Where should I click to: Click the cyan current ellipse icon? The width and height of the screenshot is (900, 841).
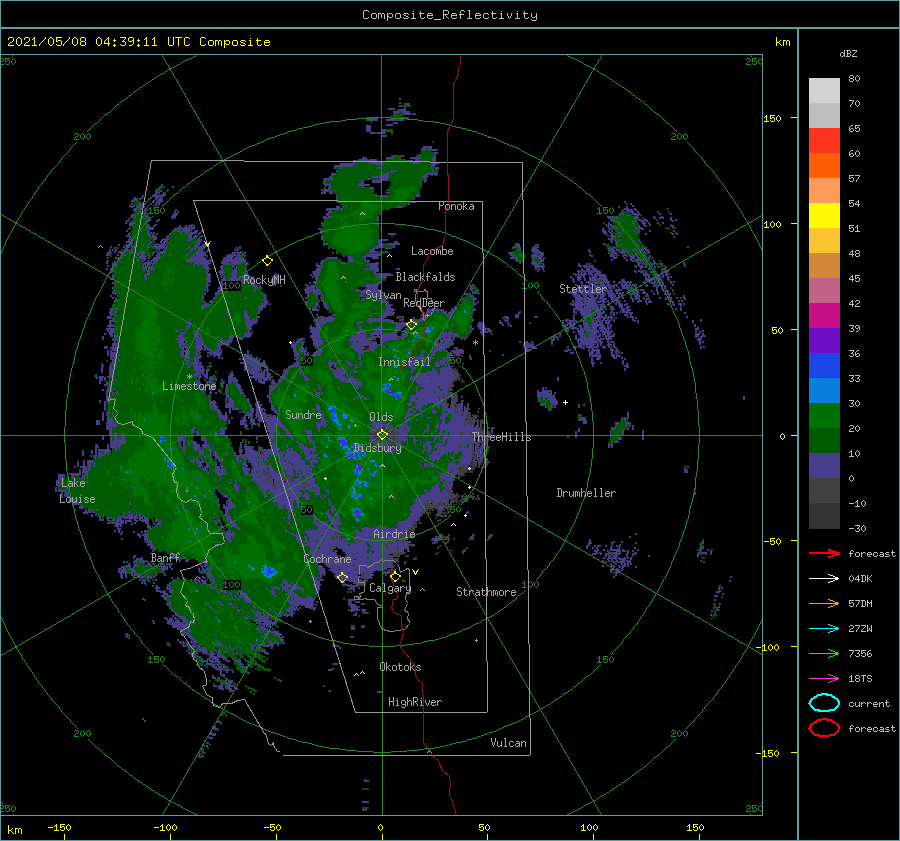tap(824, 703)
